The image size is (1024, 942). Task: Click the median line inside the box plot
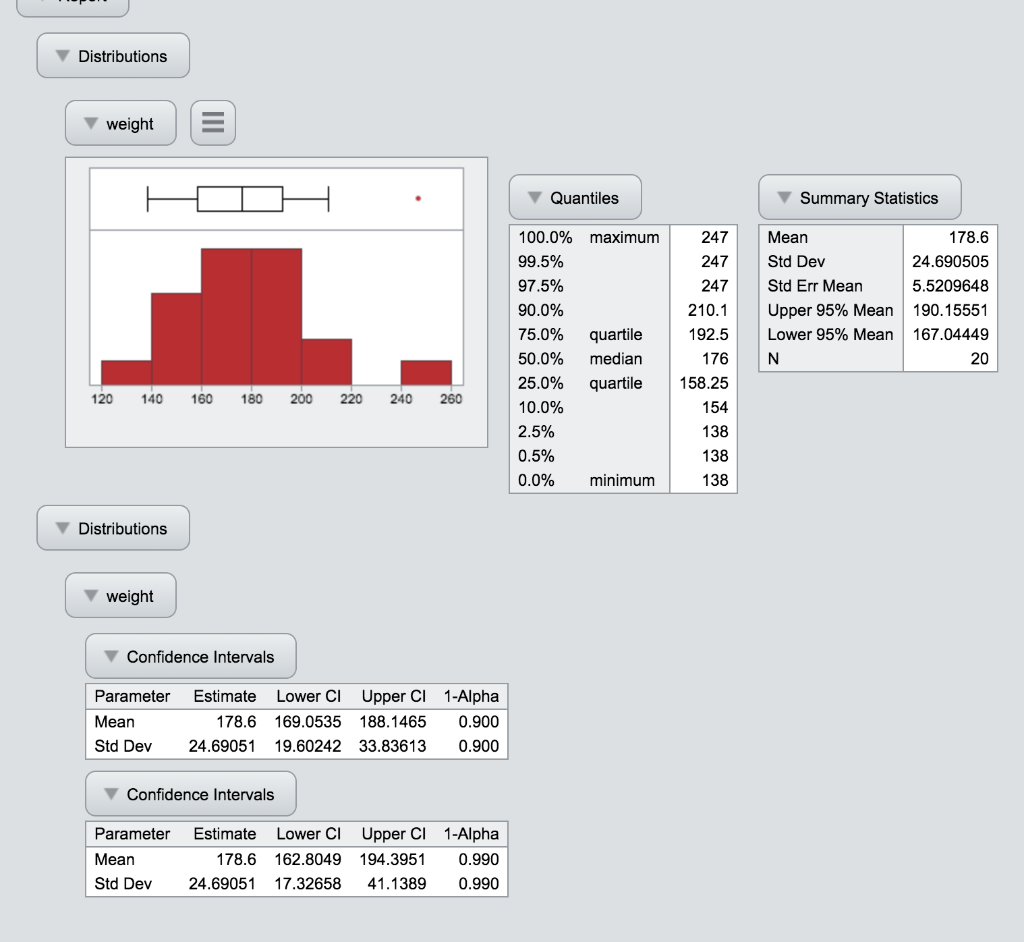tap(241, 198)
